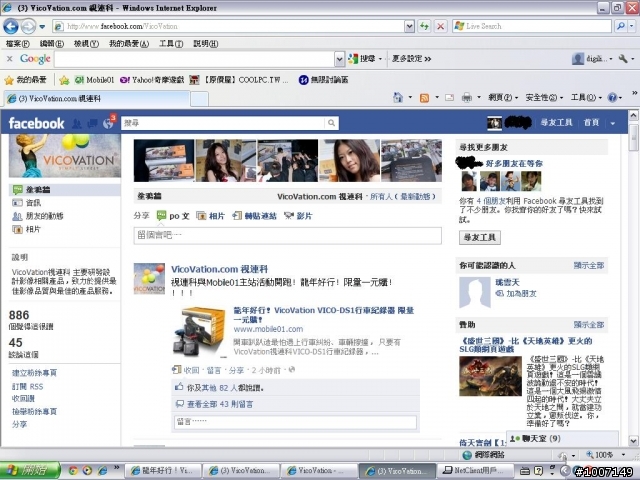Screen dimensions: 640x480
Task: Open the 我的最愛(A) menu
Action: (129, 43)
